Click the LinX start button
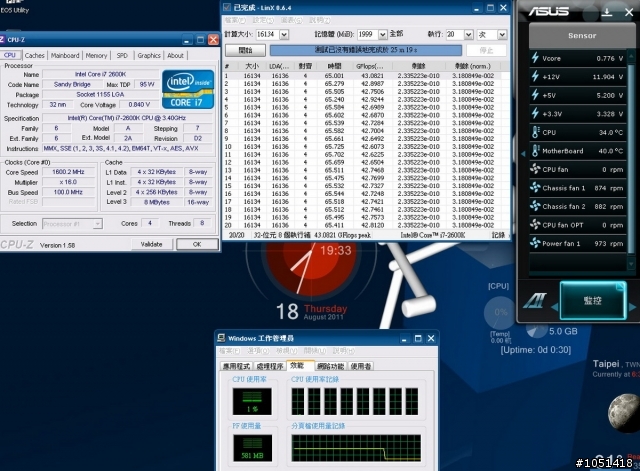 pyautogui.click(x=245, y=50)
